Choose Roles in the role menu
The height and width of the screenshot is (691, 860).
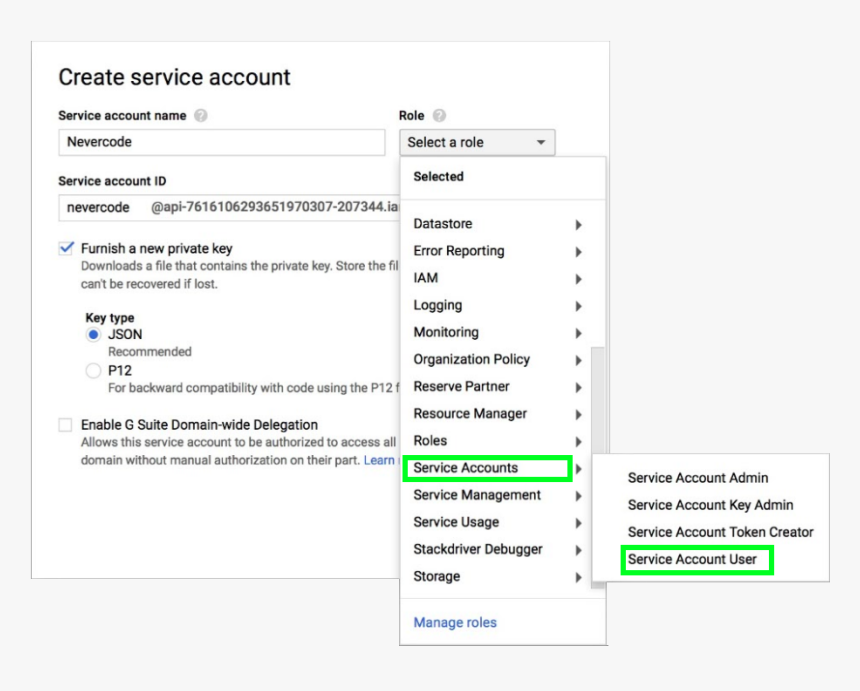(x=430, y=441)
